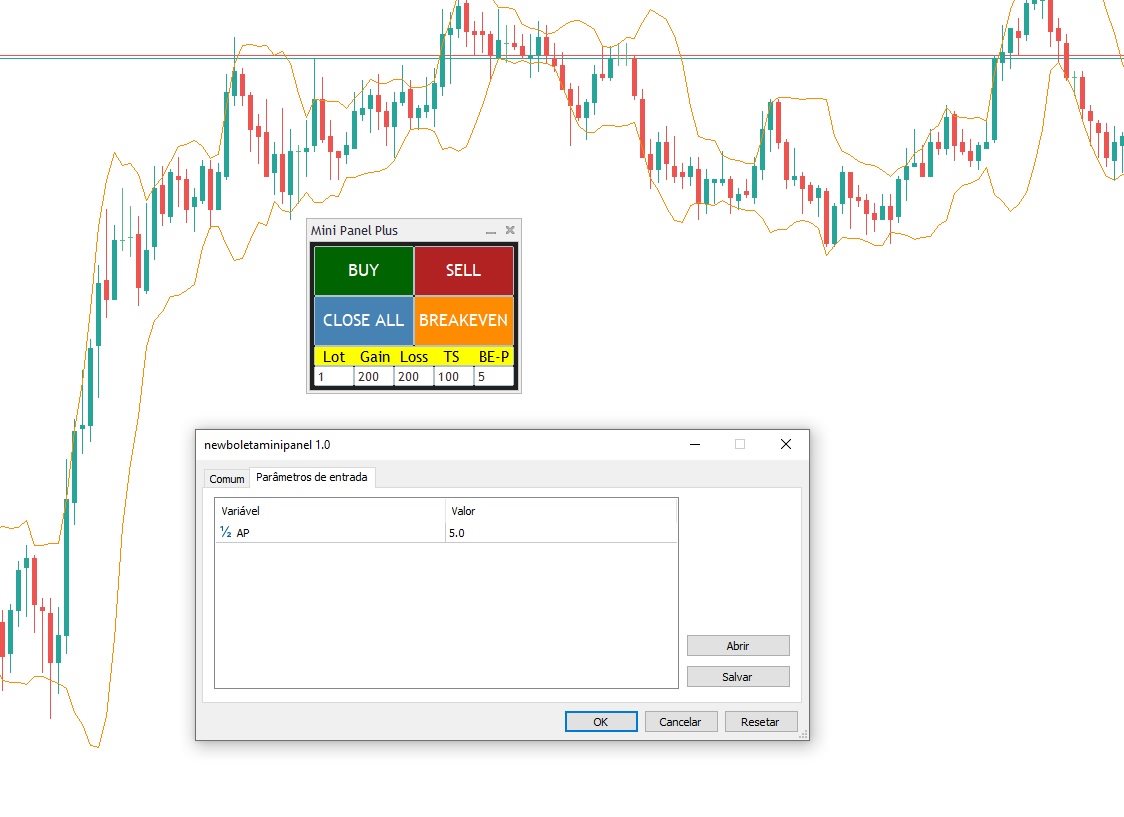Screen dimensions: 1124x817
Task: Edit the TS field showing 100
Action: pos(451,376)
